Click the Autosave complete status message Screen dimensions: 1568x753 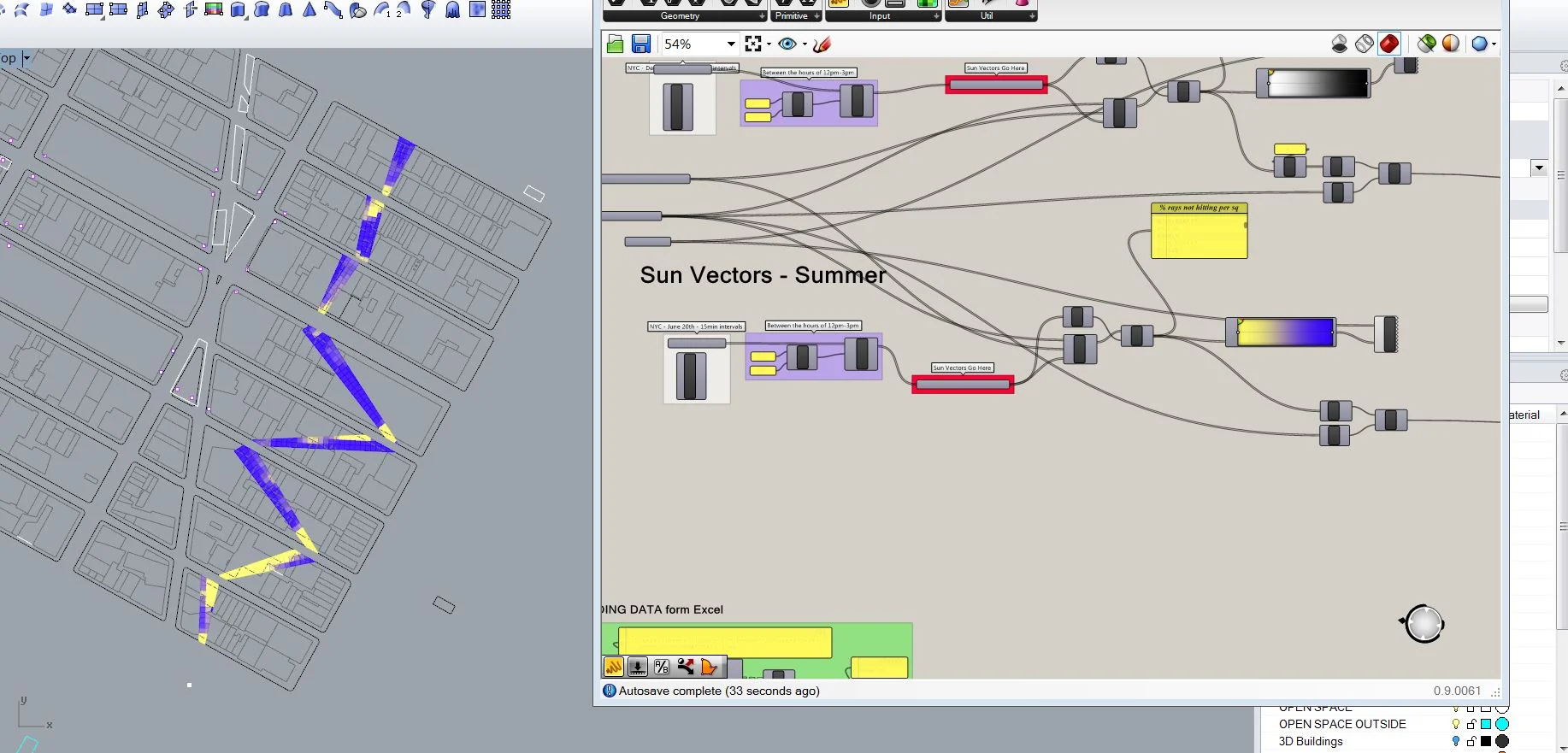[x=719, y=691]
